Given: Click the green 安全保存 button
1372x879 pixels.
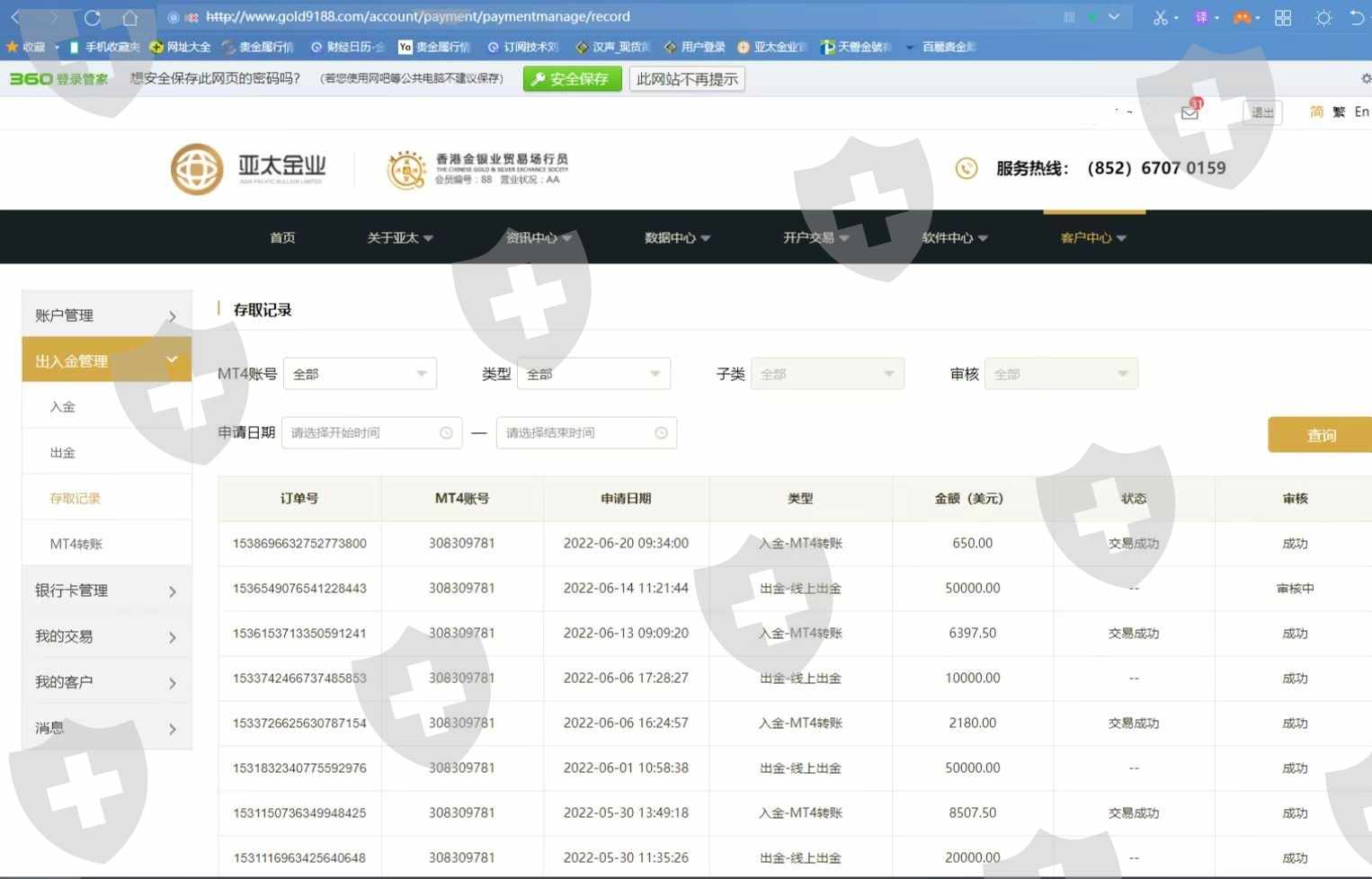Looking at the screenshot, I should pyautogui.click(x=572, y=79).
